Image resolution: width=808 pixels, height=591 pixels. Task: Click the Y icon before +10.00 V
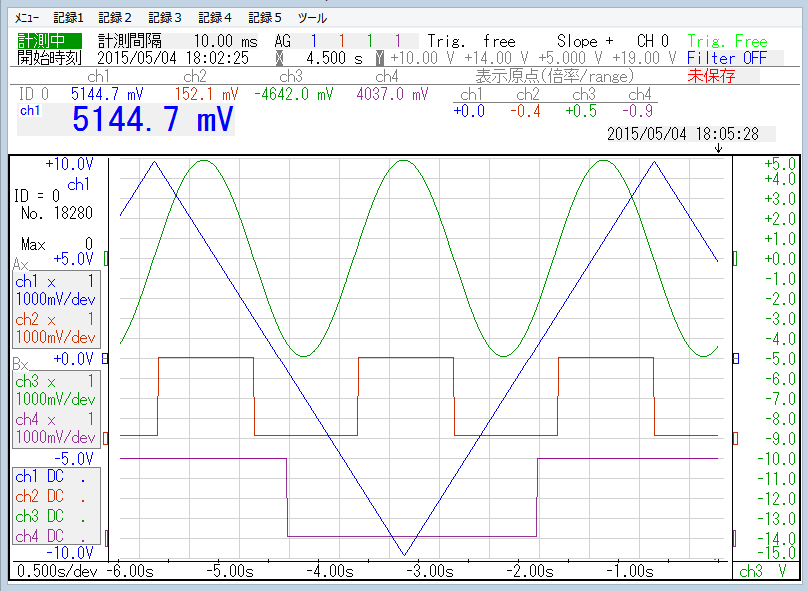[380, 58]
